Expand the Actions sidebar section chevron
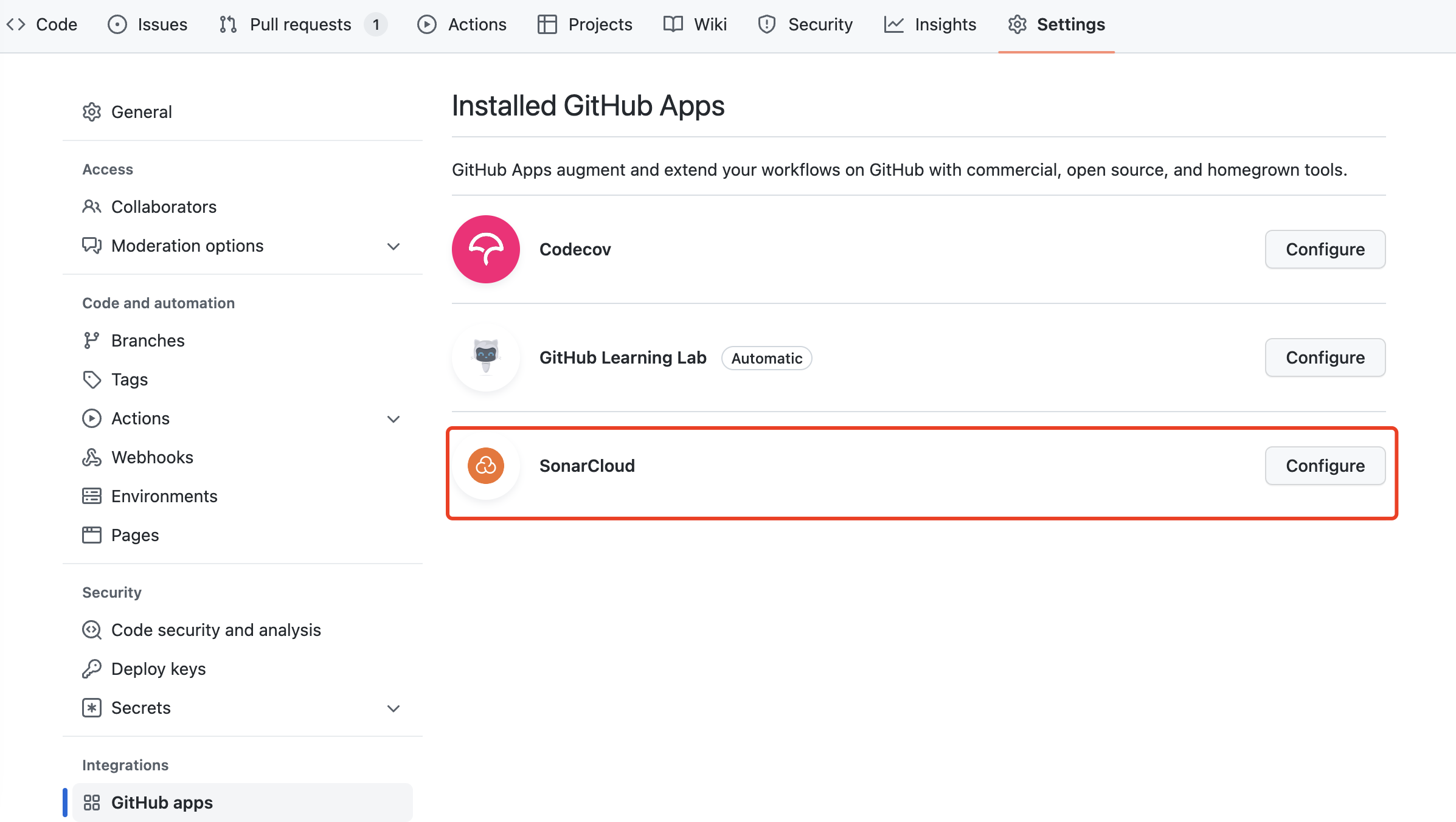 (x=393, y=419)
